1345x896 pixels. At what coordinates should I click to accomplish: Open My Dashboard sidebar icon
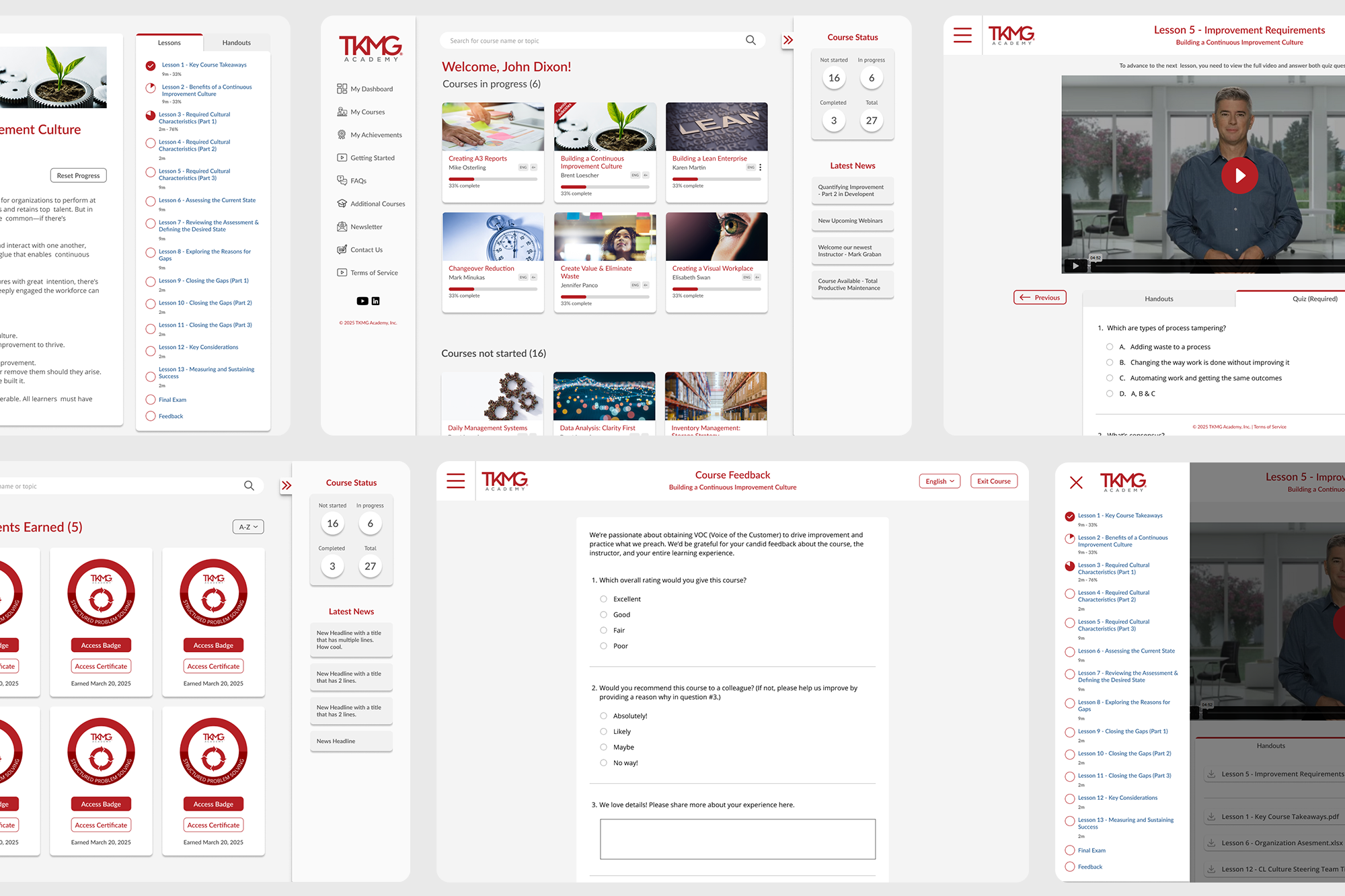tap(342, 89)
